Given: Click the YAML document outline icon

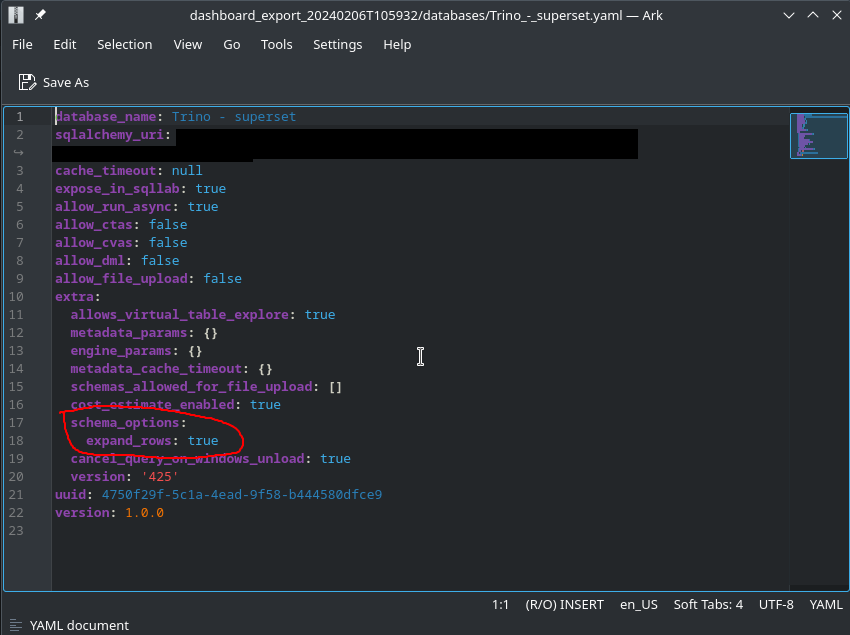Looking at the screenshot, I should click(16, 625).
